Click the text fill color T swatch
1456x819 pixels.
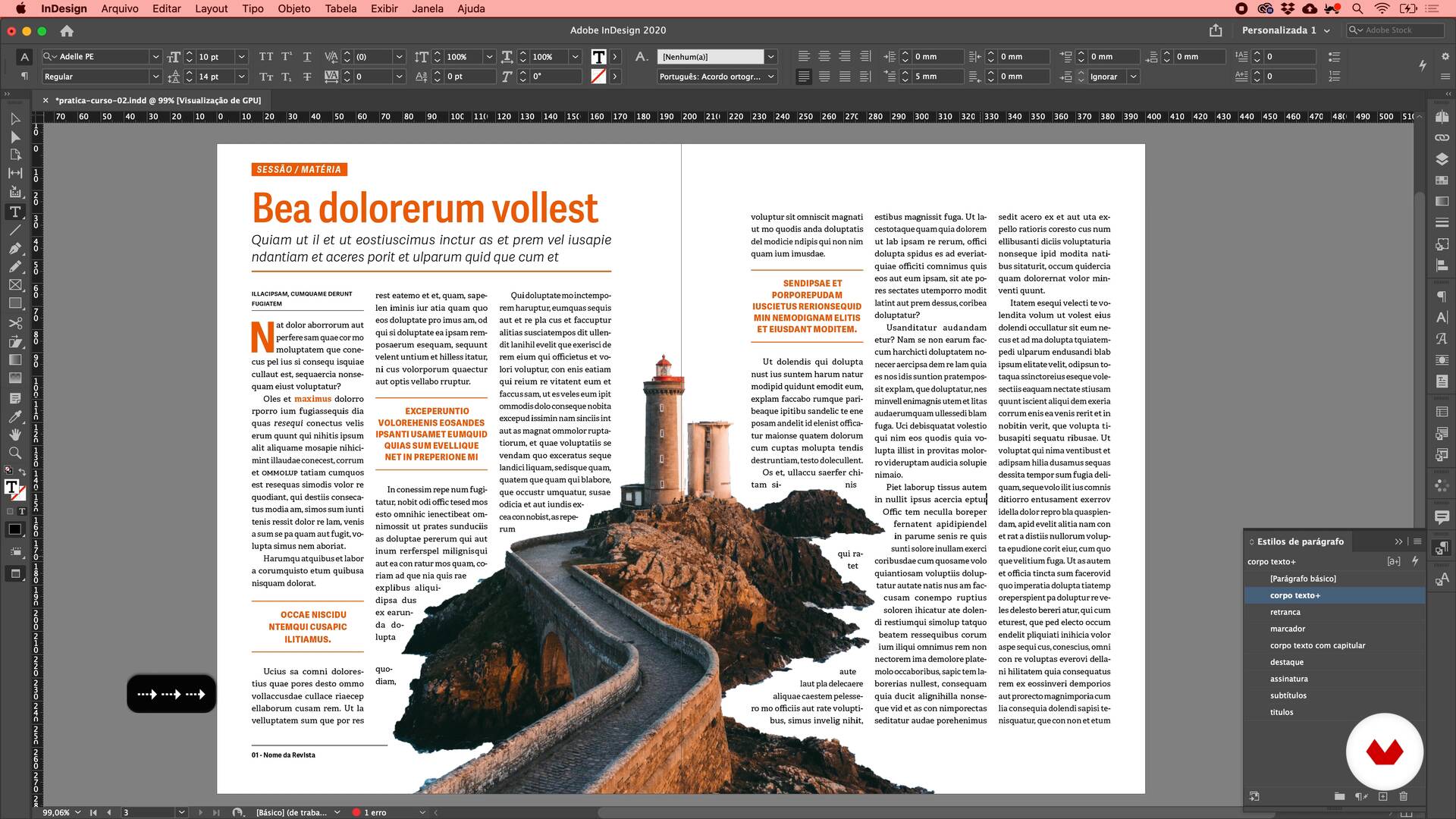click(598, 57)
